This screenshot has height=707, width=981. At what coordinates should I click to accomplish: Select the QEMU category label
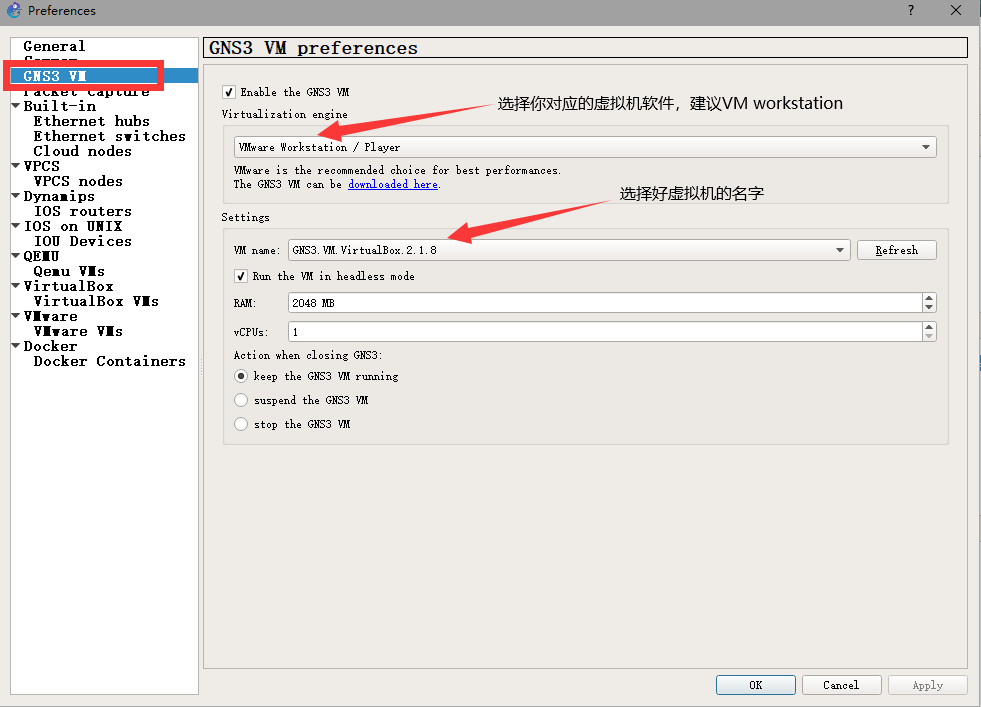tap(41, 257)
